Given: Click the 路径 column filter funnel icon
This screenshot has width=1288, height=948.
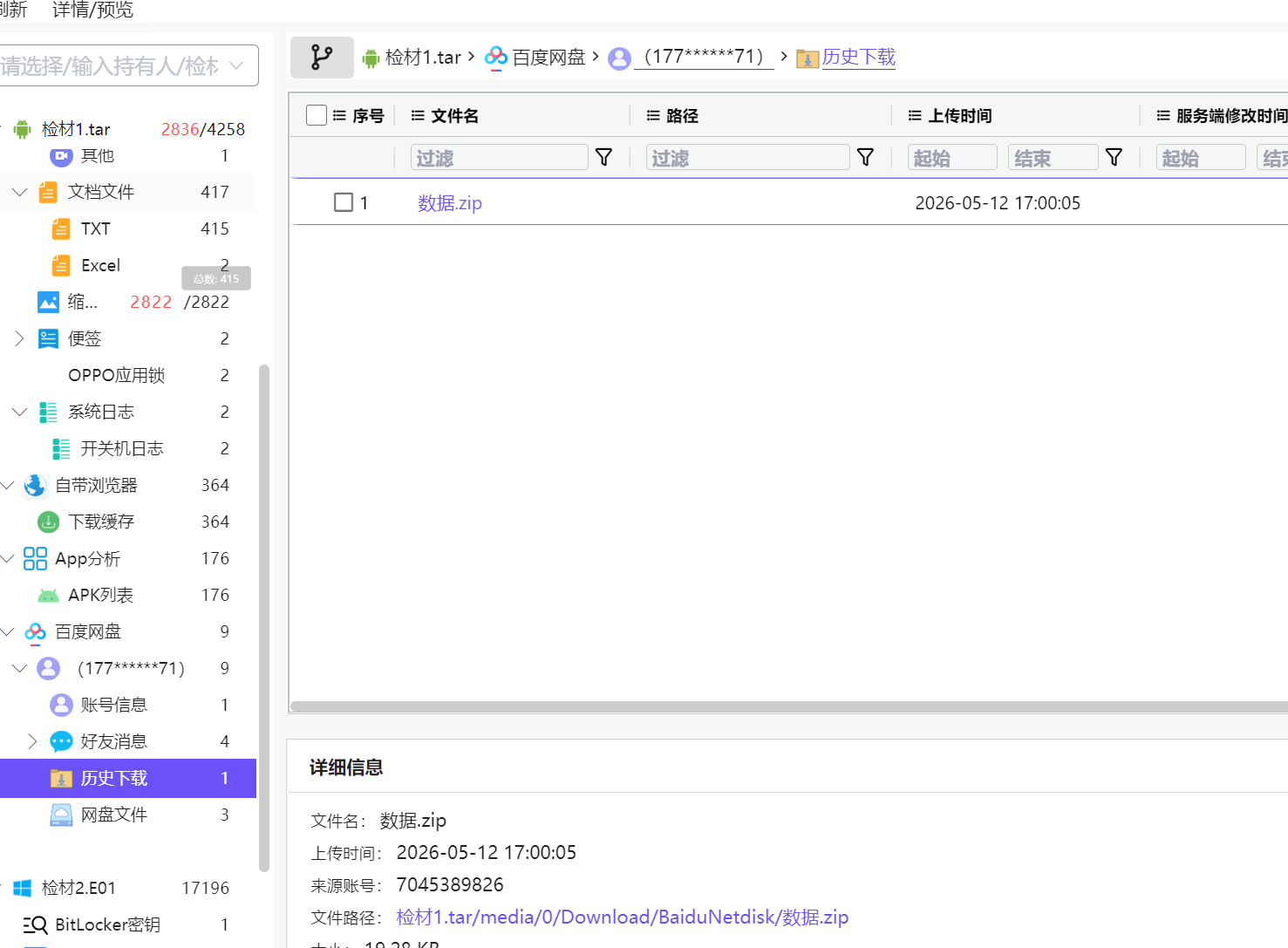Looking at the screenshot, I should point(865,157).
